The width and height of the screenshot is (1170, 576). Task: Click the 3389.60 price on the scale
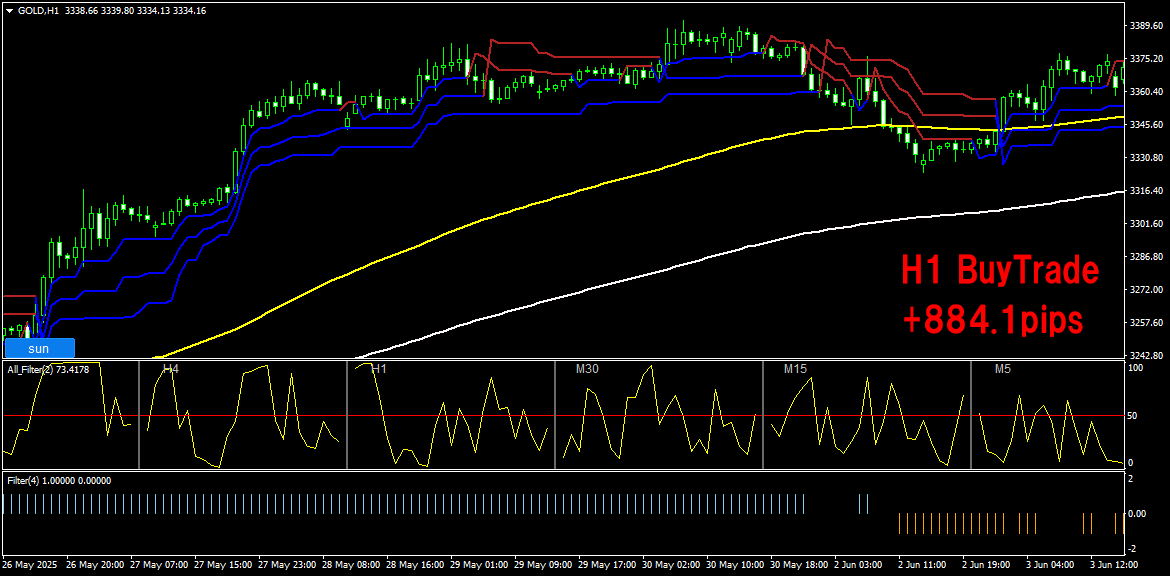point(1147,25)
